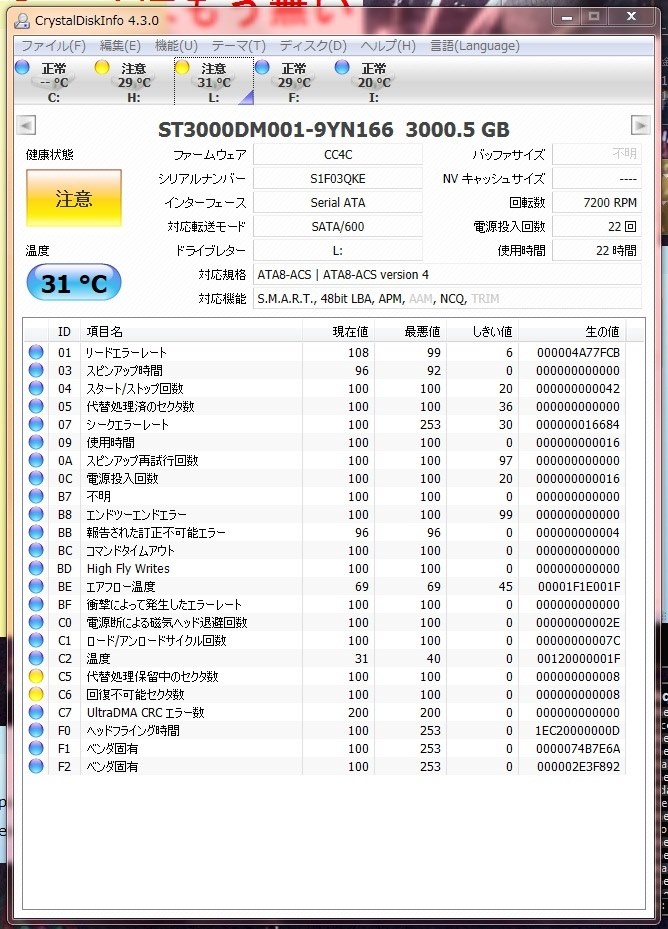Select the シークエラーレート row

pos(325,424)
